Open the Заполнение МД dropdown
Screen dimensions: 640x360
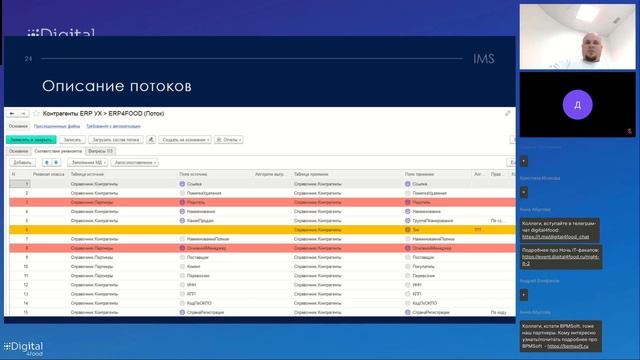(88, 162)
